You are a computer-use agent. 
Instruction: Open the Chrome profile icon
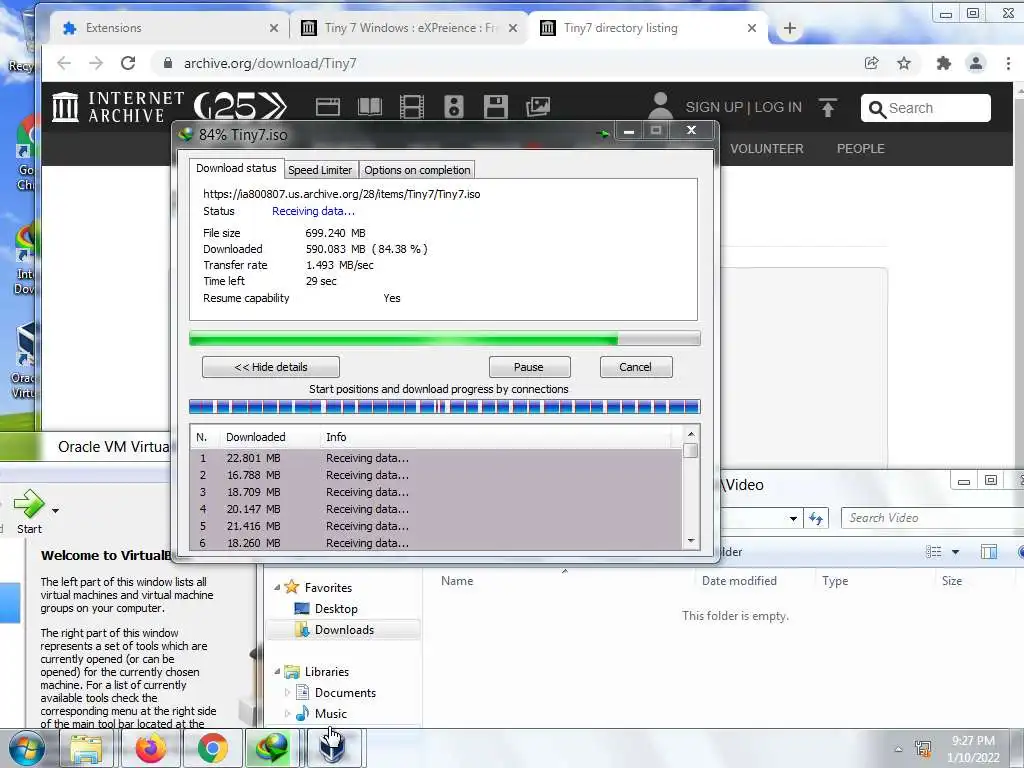click(976, 63)
